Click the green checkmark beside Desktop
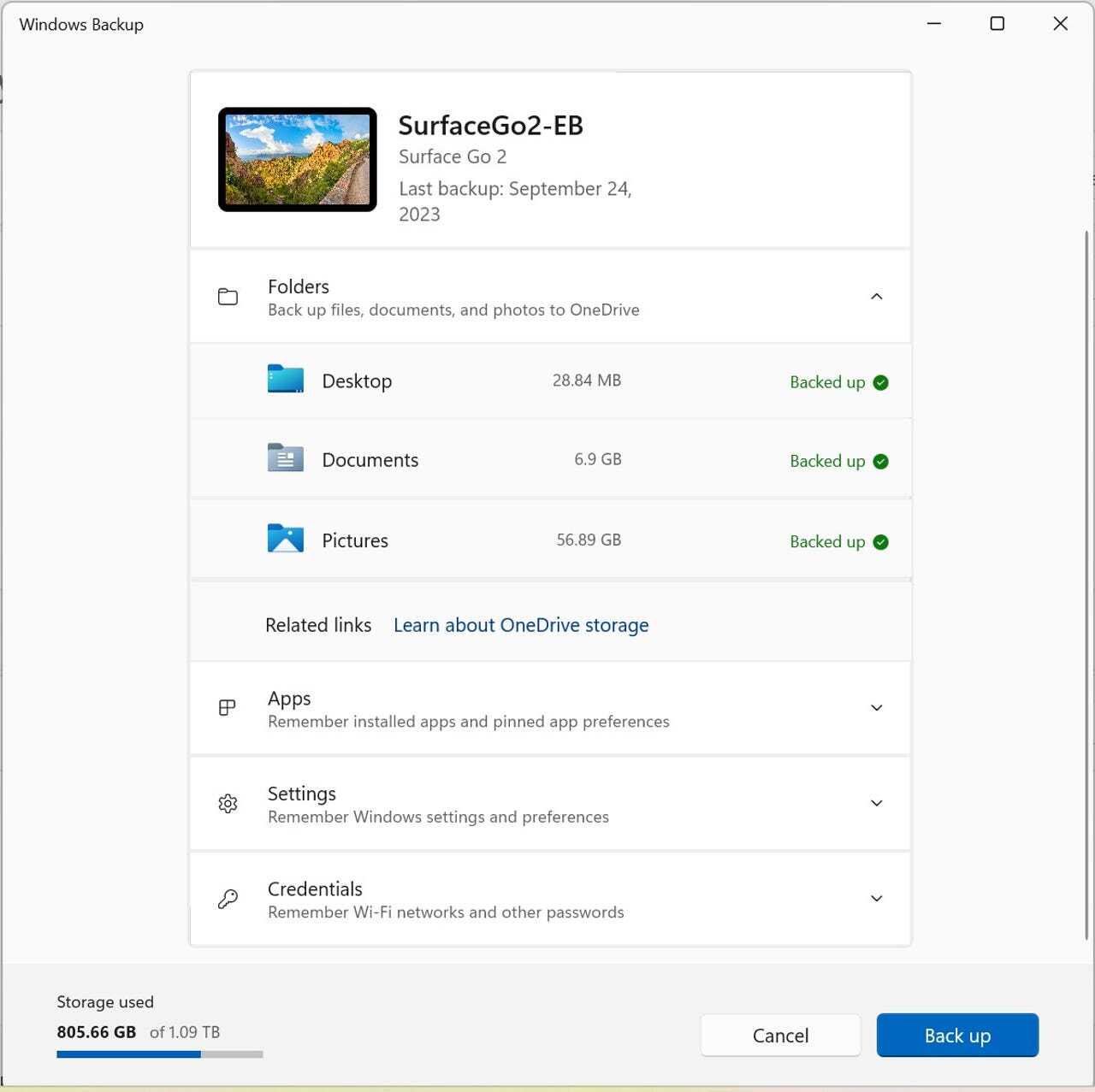Screen dimensions: 1095x1092 click(x=880, y=383)
